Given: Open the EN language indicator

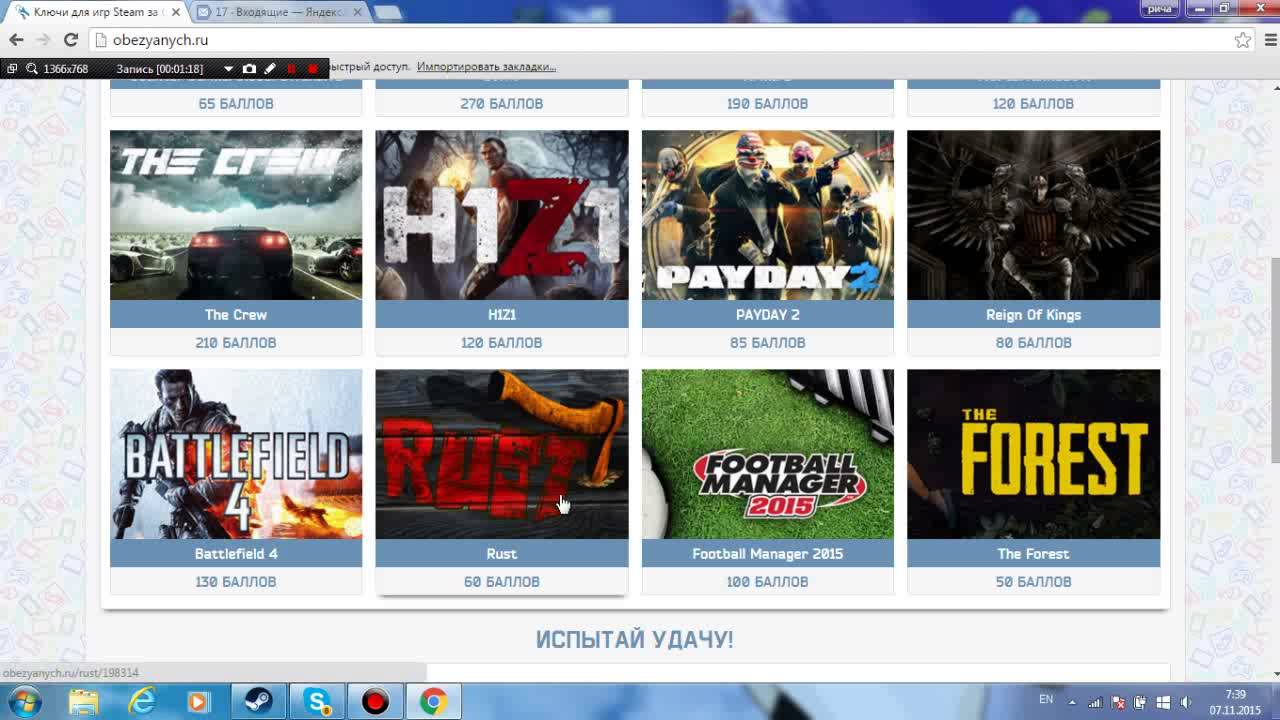Looking at the screenshot, I should point(1046,700).
